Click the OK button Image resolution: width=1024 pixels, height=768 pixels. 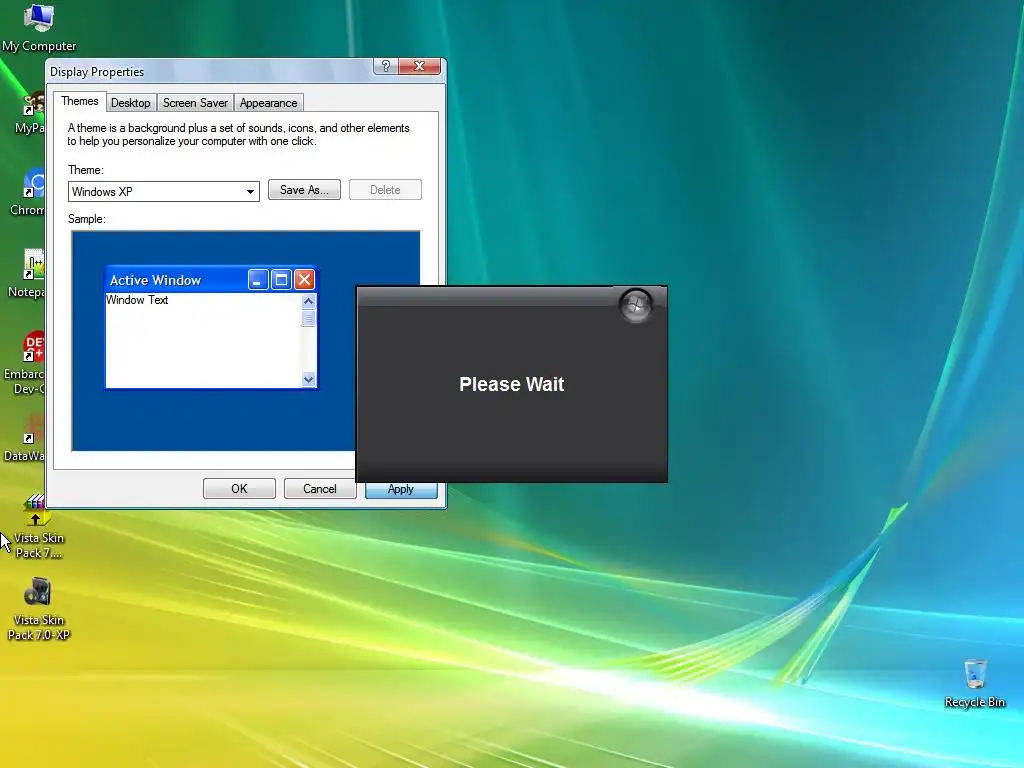pyautogui.click(x=239, y=488)
